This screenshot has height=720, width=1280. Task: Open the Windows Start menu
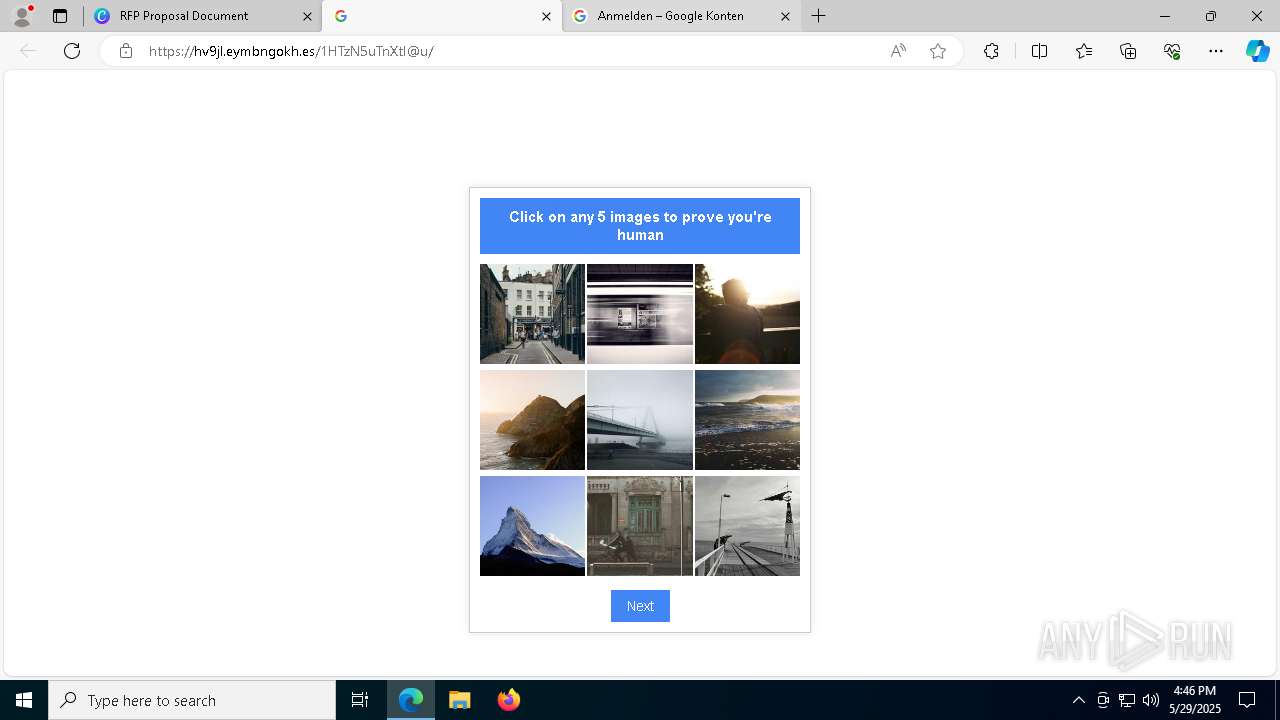click(x=24, y=700)
